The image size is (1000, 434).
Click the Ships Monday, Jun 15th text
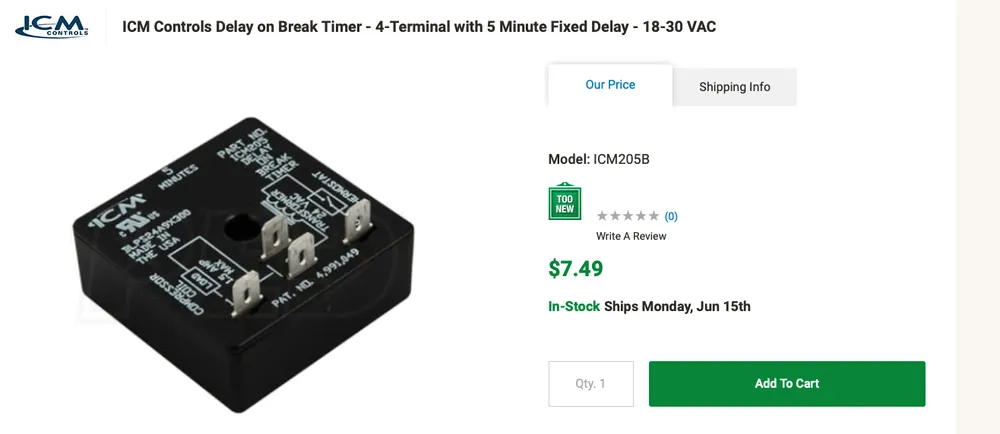click(677, 306)
